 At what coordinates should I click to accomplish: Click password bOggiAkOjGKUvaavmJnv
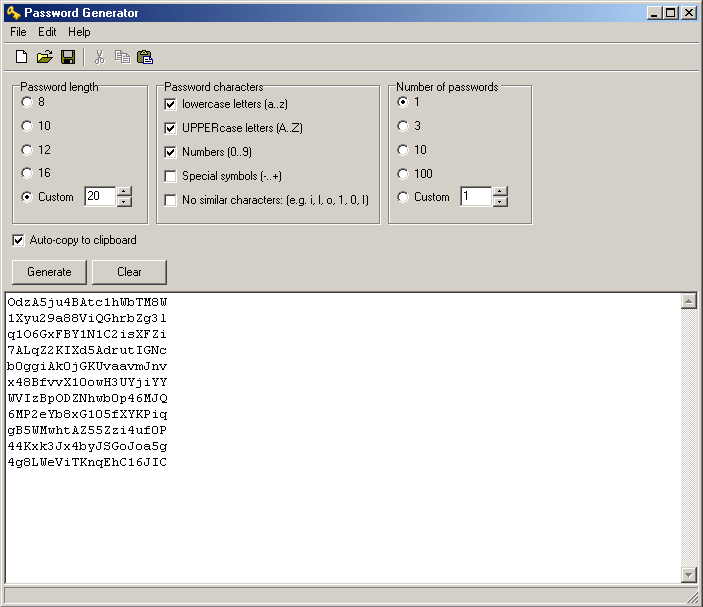87,366
